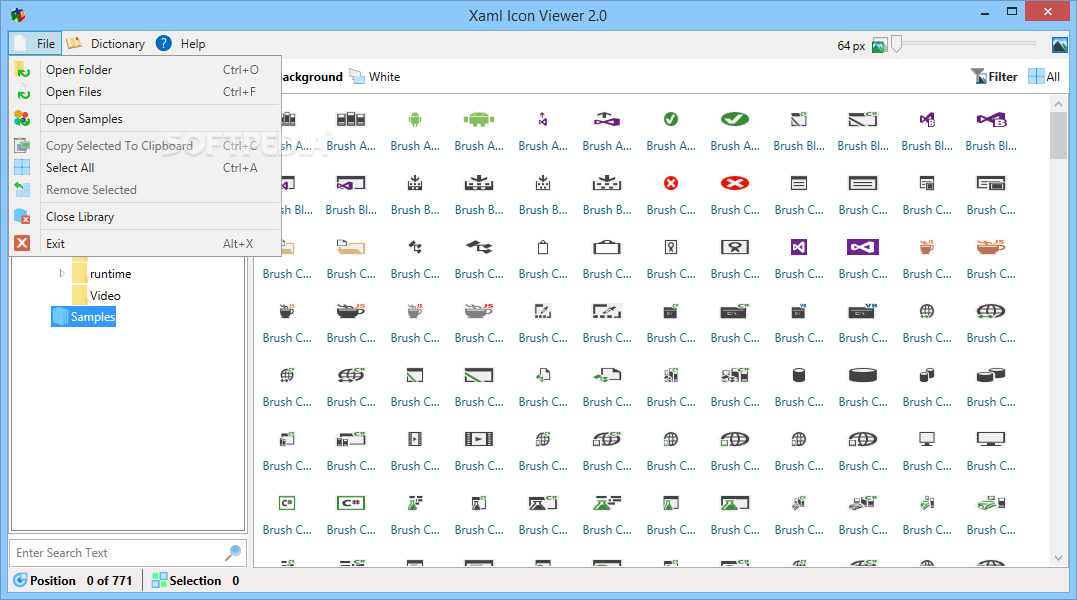Click the small image icon left of slider
Image resolution: width=1077 pixels, height=600 pixels.
[878, 46]
